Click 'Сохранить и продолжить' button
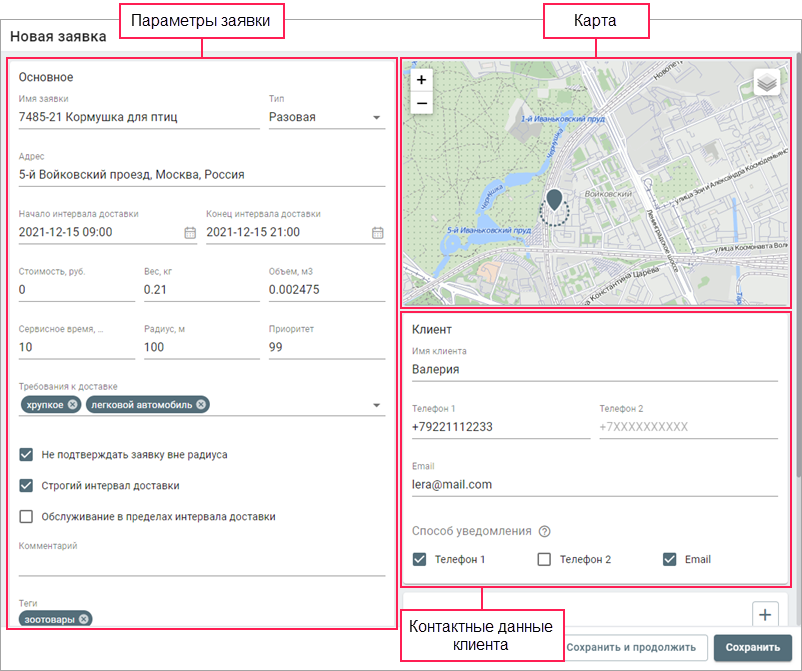Screen dimensions: 802x671 (x=637, y=647)
